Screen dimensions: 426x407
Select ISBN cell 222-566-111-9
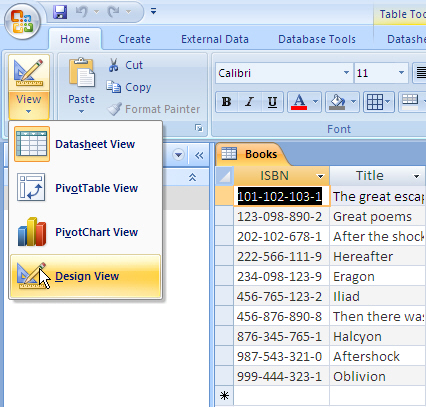coord(282,257)
